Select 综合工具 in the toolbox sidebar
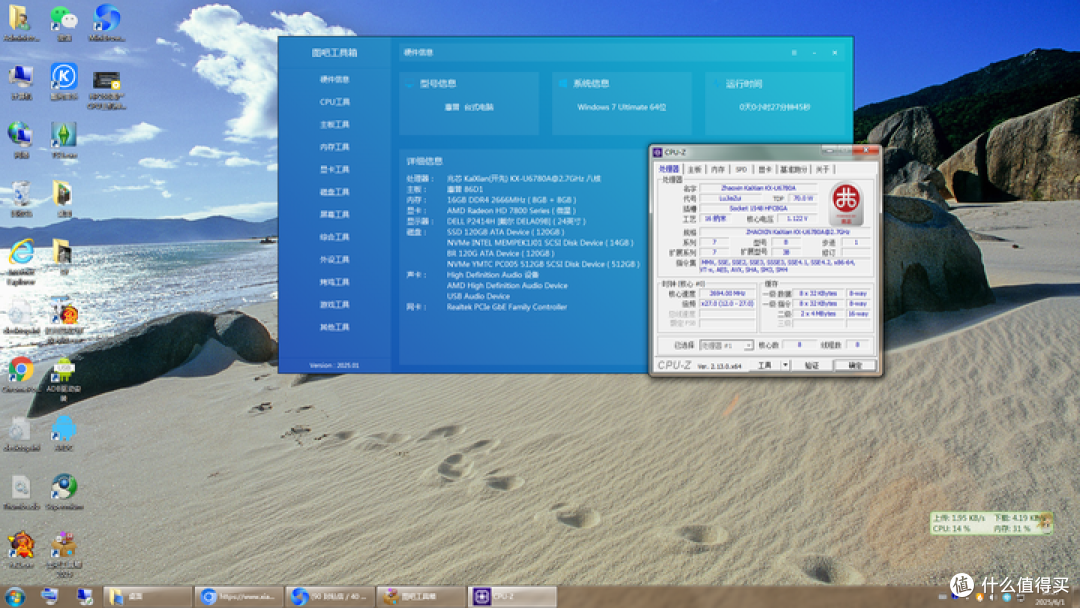1080x608 pixels. click(x=335, y=237)
